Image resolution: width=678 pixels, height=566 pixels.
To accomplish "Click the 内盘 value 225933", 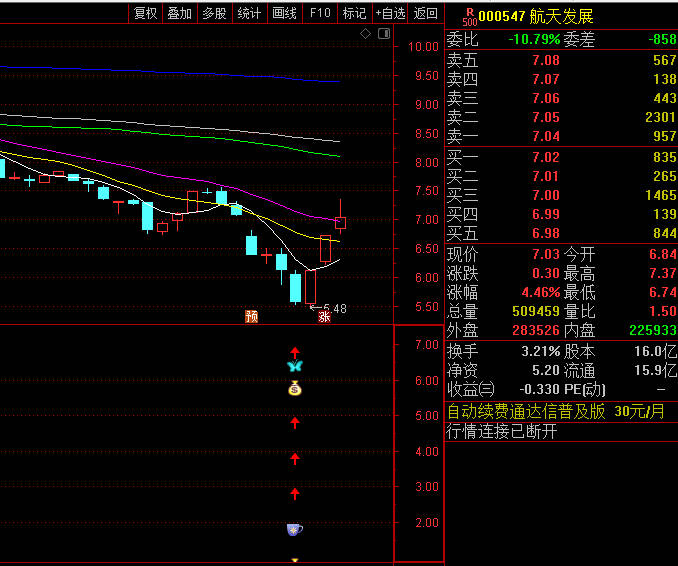I will click(x=653, y=330).
